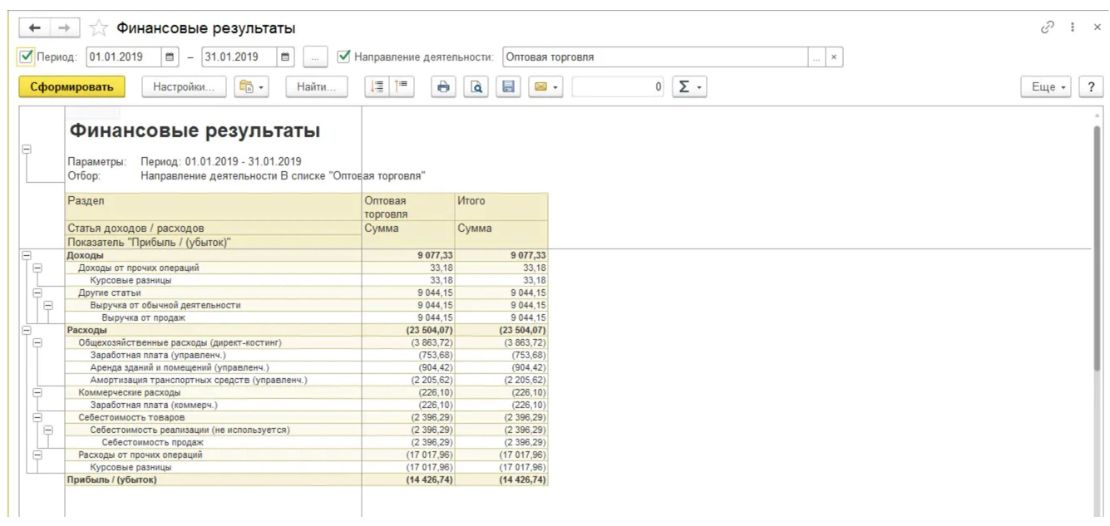Open the sum Σ dropdown
Screen dimensions: 1110x526
pos(688,88)
